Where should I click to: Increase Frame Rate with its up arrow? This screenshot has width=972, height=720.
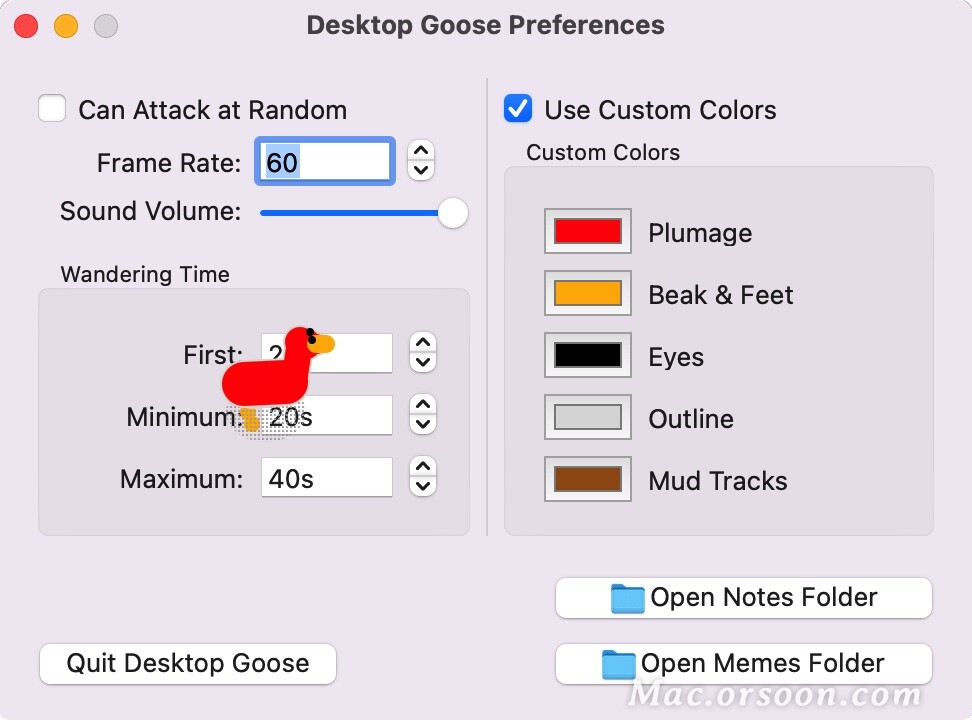point(421,153)
